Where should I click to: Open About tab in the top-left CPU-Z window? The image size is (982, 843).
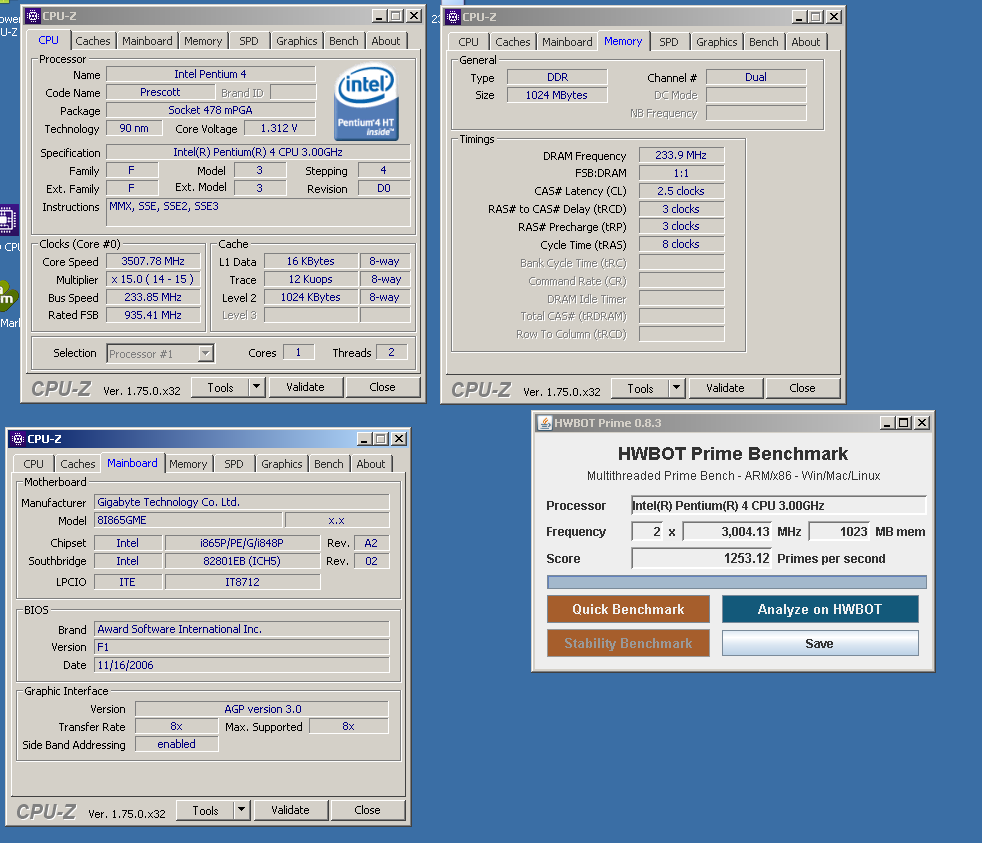point(386,41)
